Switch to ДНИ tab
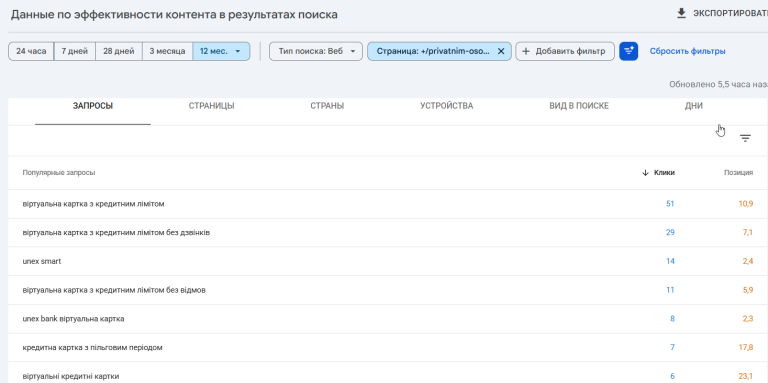 [694, 106]
